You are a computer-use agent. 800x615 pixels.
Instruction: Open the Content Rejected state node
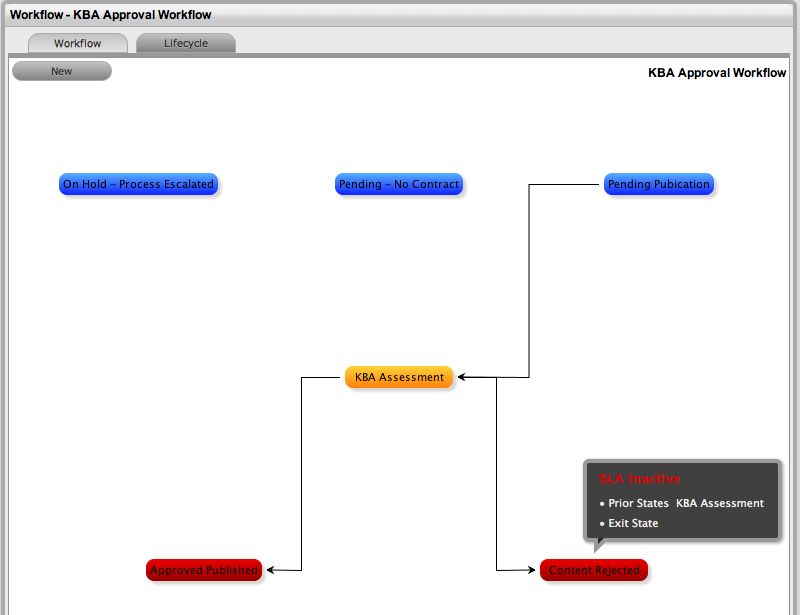594,570
